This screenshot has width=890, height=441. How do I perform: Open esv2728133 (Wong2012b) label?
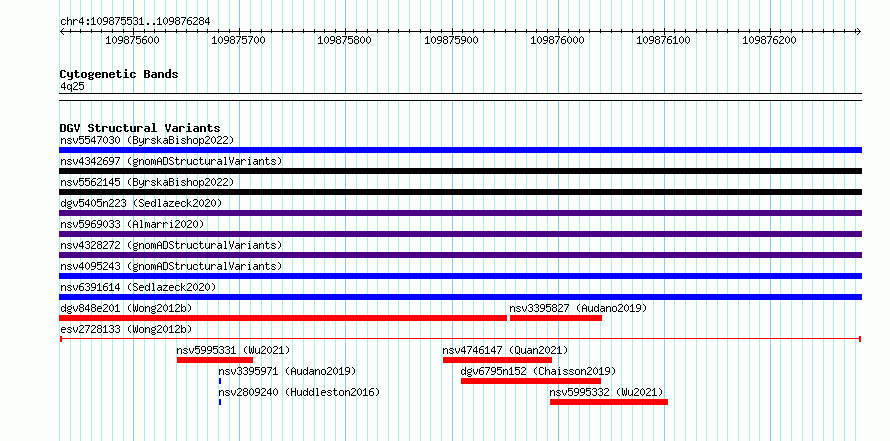[126, 329]
